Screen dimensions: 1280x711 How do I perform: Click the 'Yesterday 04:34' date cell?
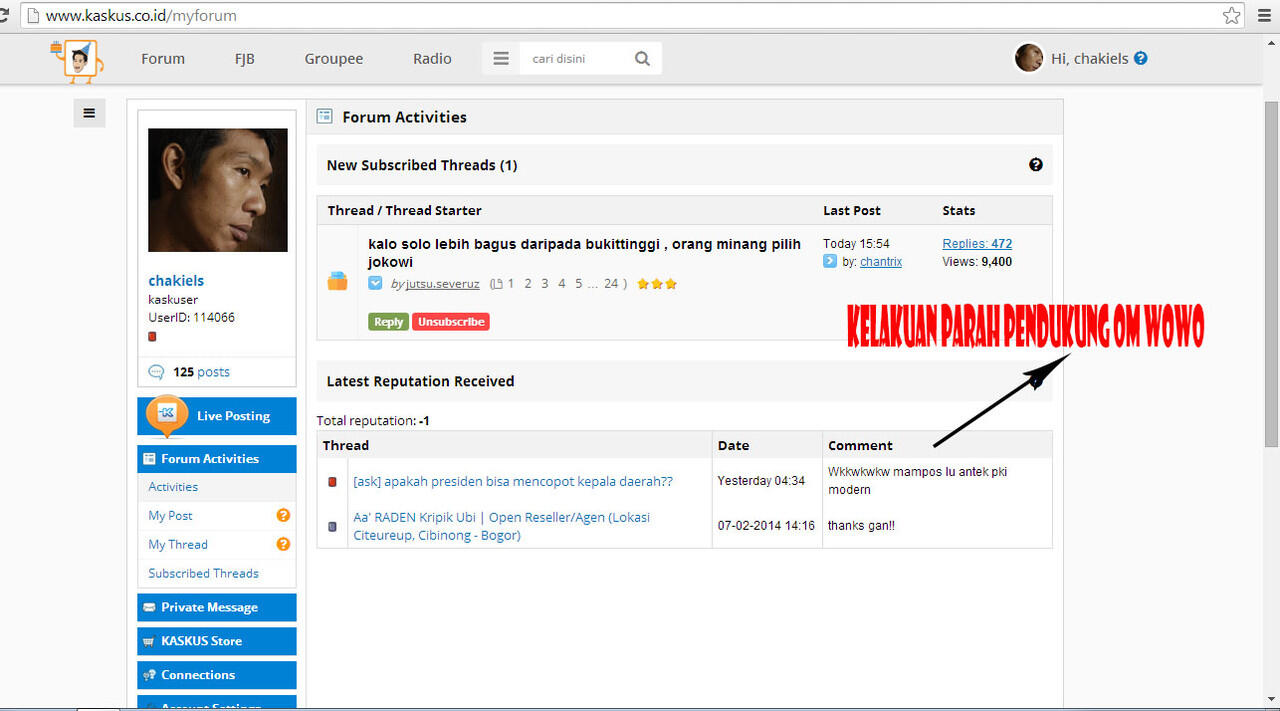pos(761,481)
